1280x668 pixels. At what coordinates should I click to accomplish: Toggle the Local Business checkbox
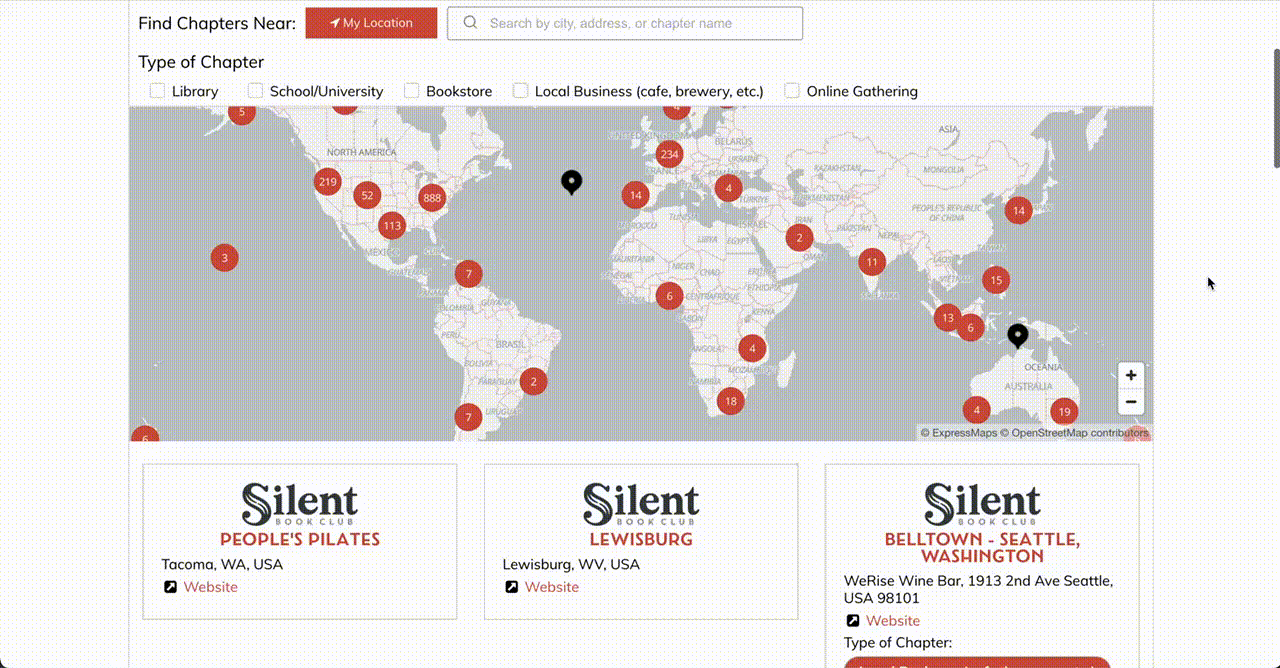(x=520, y=91)
